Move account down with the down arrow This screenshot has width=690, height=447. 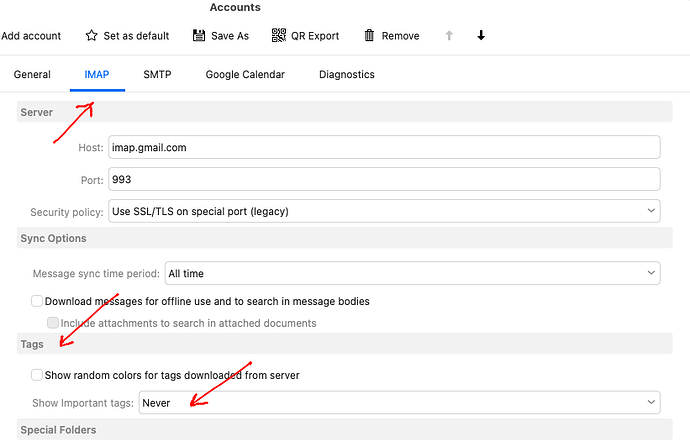tap(481, 36)
